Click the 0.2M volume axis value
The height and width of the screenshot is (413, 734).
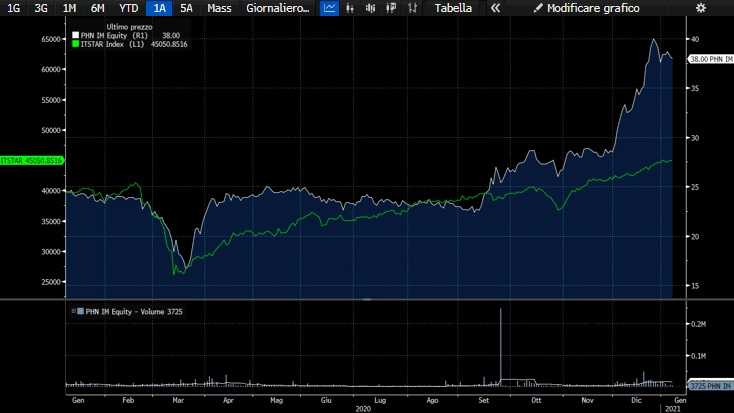698,324
